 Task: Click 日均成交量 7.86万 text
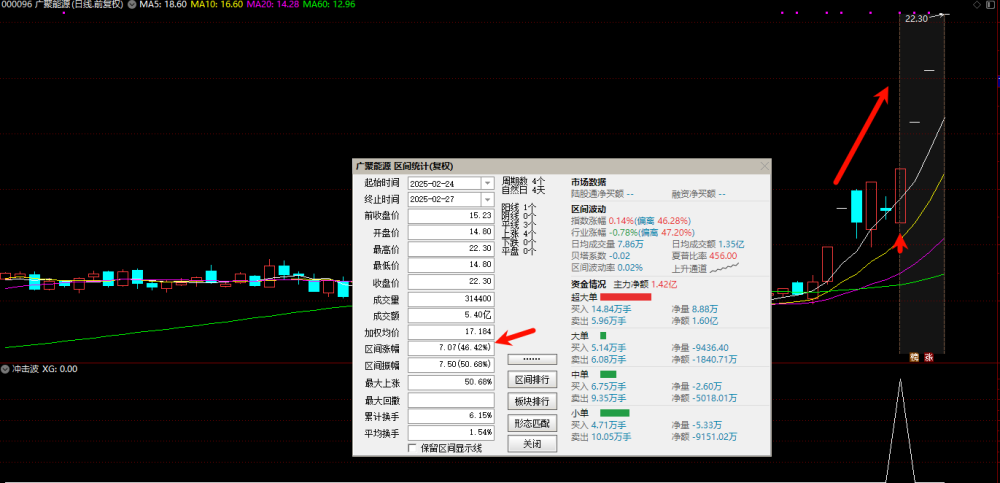tap(608, 244)
